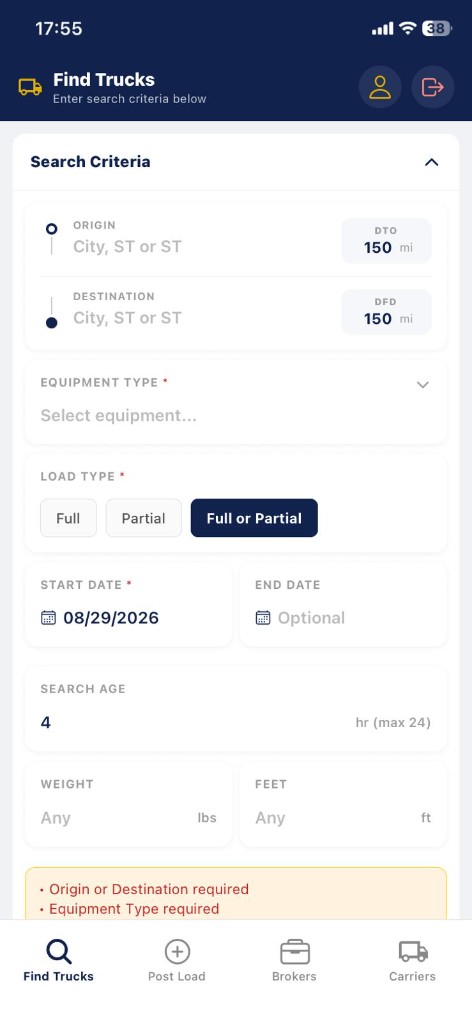The width and height of the screenshot is (472, 1024).
Task: Click the End Date calendar icon
Action: 262,618
